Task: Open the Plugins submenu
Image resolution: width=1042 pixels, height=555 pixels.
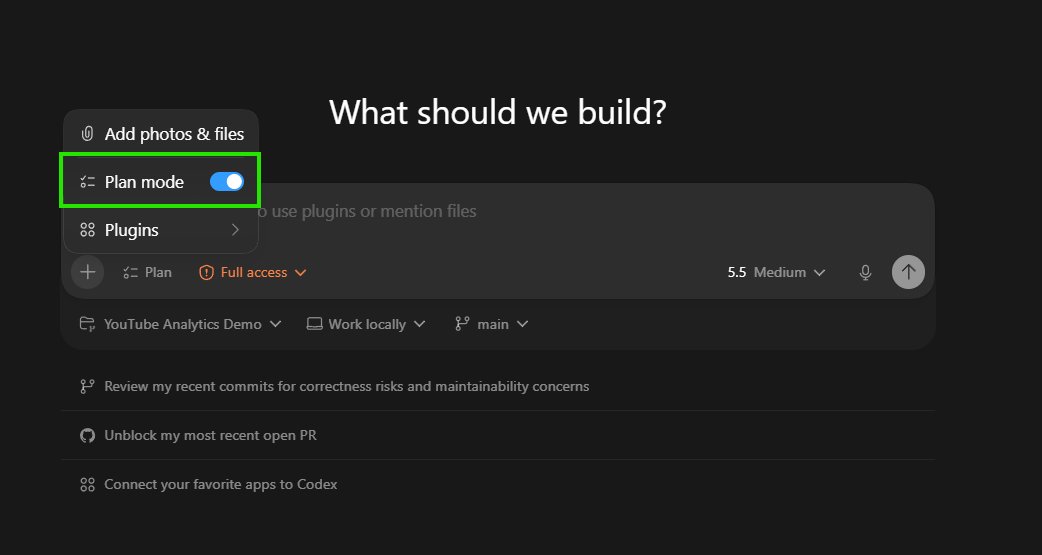Action: pos(161,230)
